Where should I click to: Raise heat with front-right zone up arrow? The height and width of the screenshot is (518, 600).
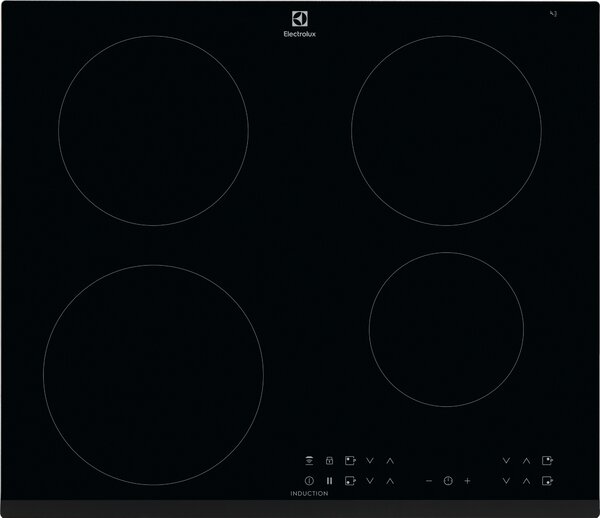tap(527, 481)
